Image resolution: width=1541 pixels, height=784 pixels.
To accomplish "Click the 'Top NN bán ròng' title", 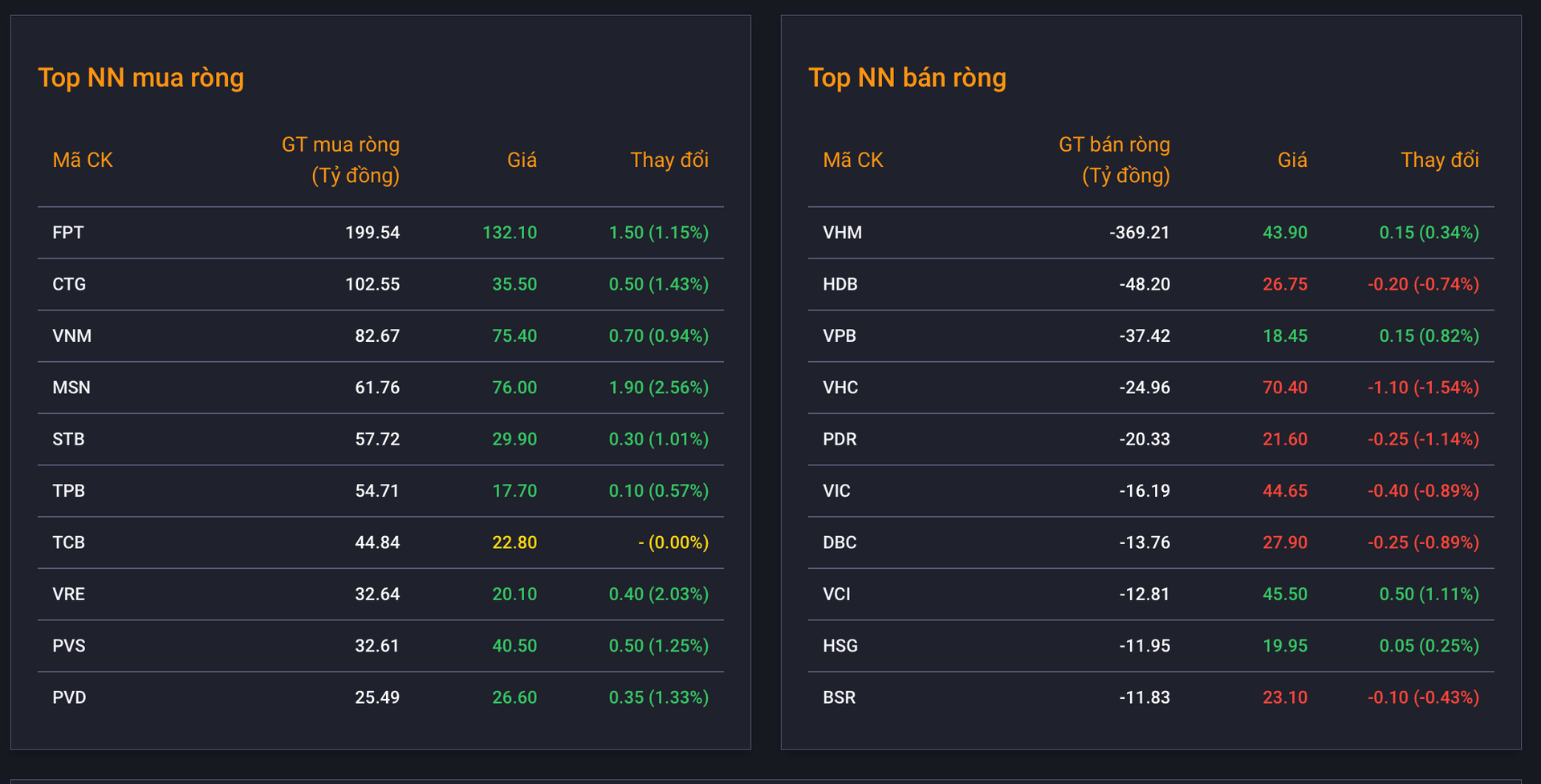I will pyautogui.click(x=907, y=77).
